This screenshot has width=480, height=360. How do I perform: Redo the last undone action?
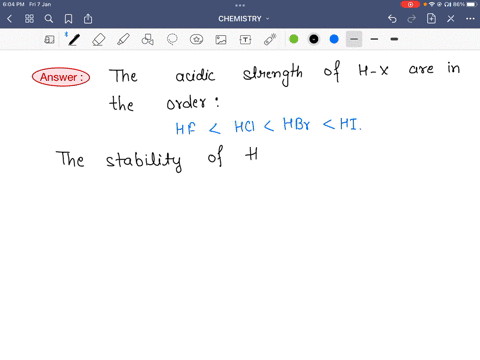tap(412, 19)
